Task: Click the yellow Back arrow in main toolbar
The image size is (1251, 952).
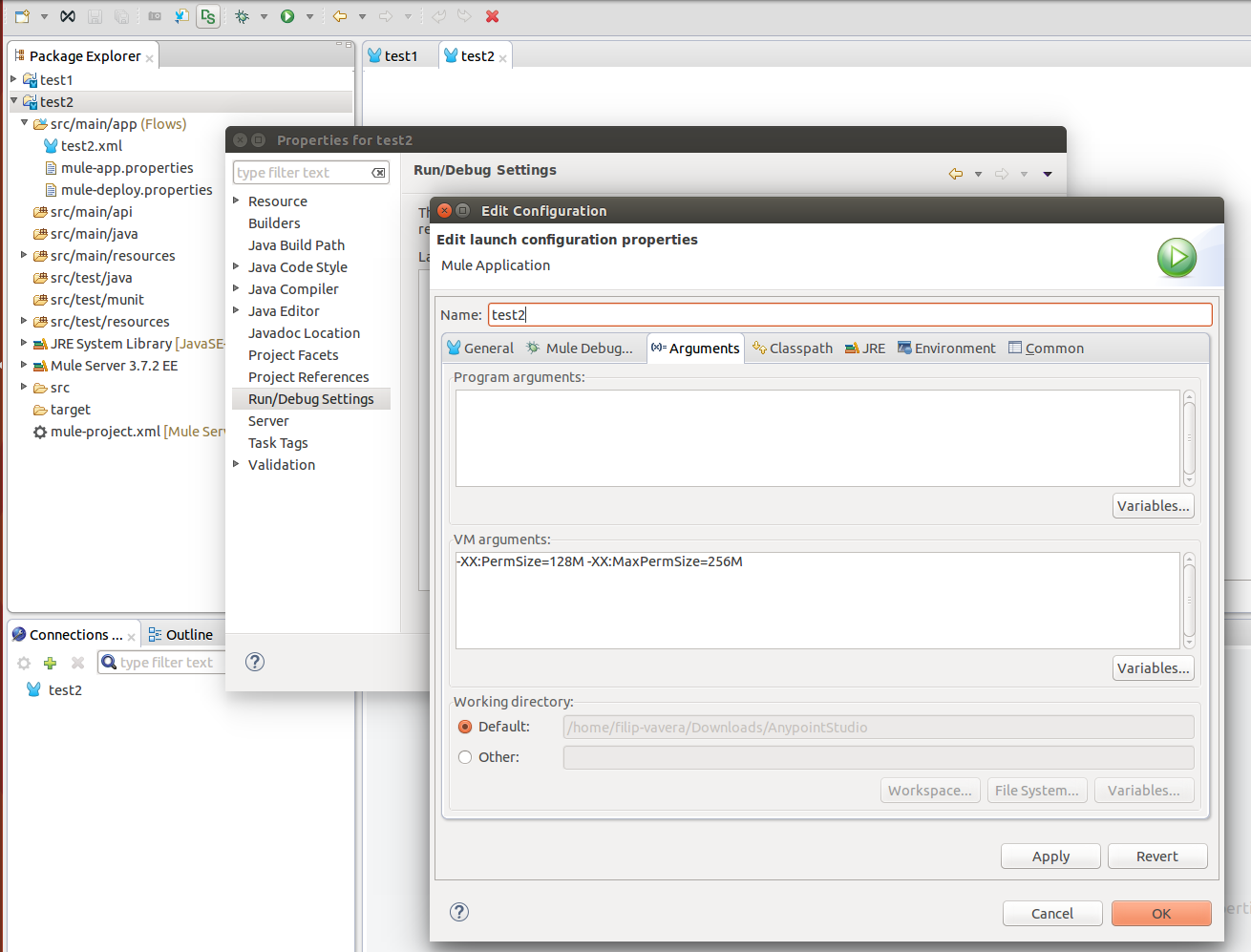Action: [x=340, y=16]
